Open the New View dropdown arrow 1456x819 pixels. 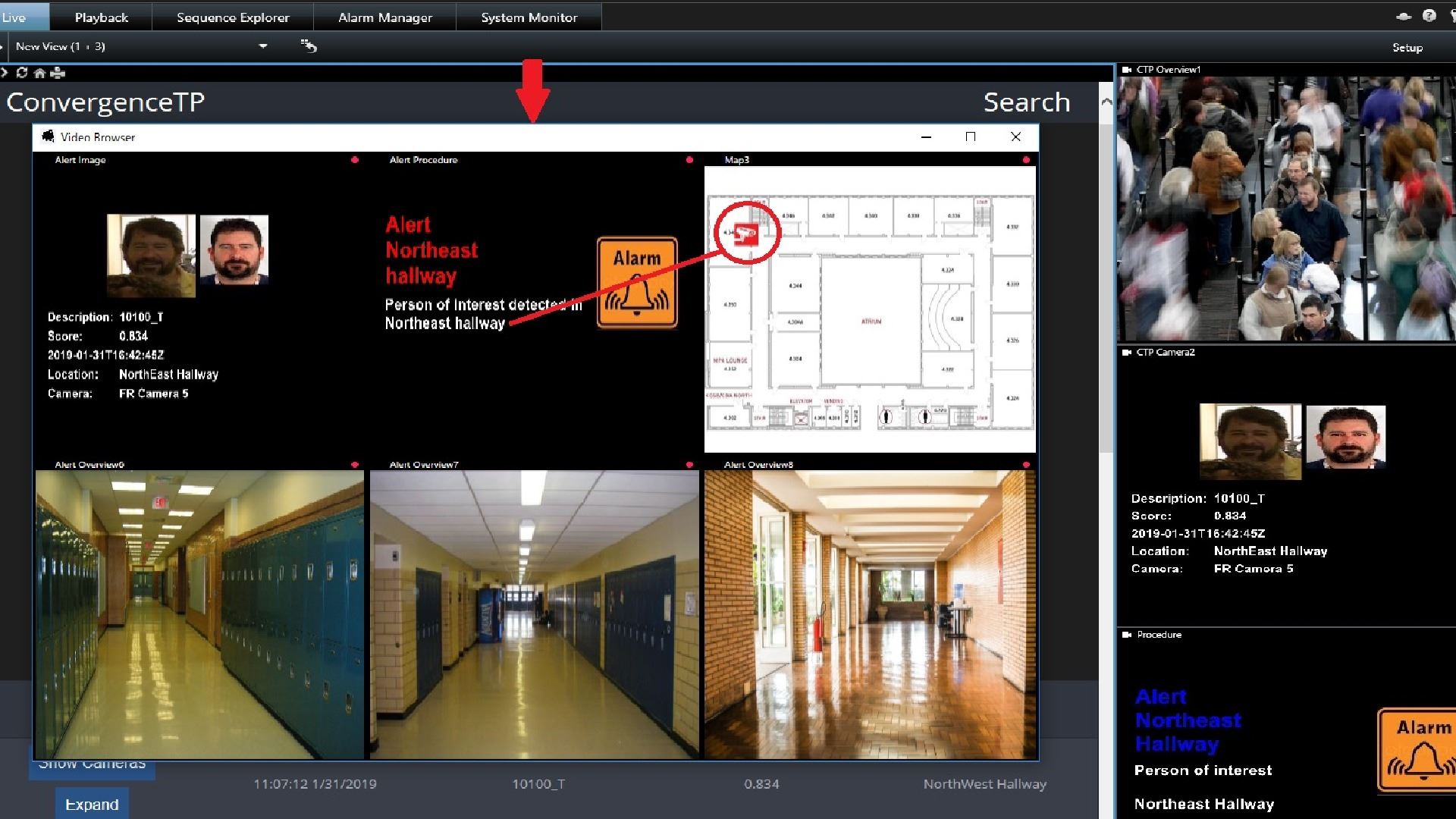click(263, 46)
